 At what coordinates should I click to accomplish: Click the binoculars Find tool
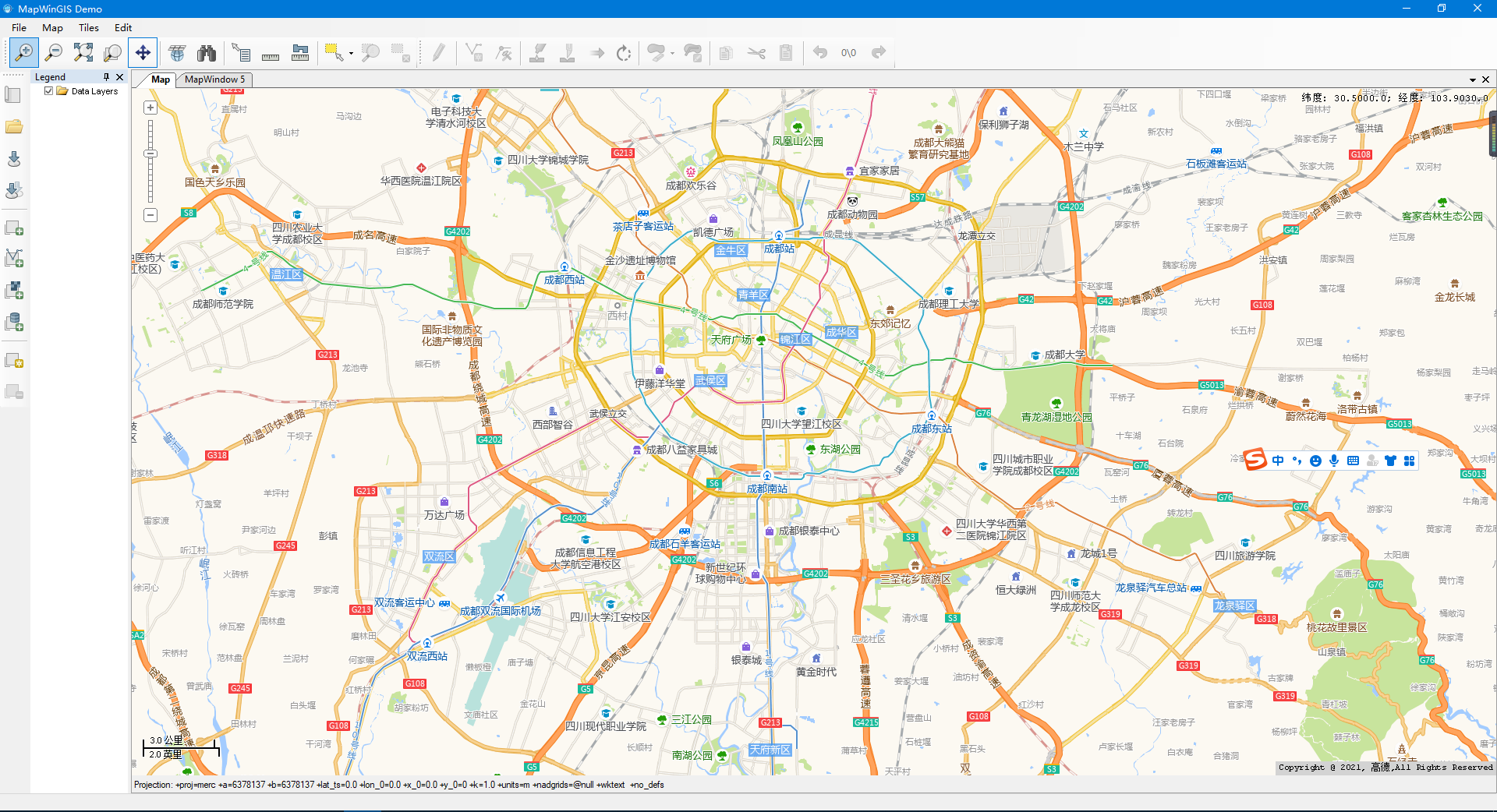(x=207, y=53)
